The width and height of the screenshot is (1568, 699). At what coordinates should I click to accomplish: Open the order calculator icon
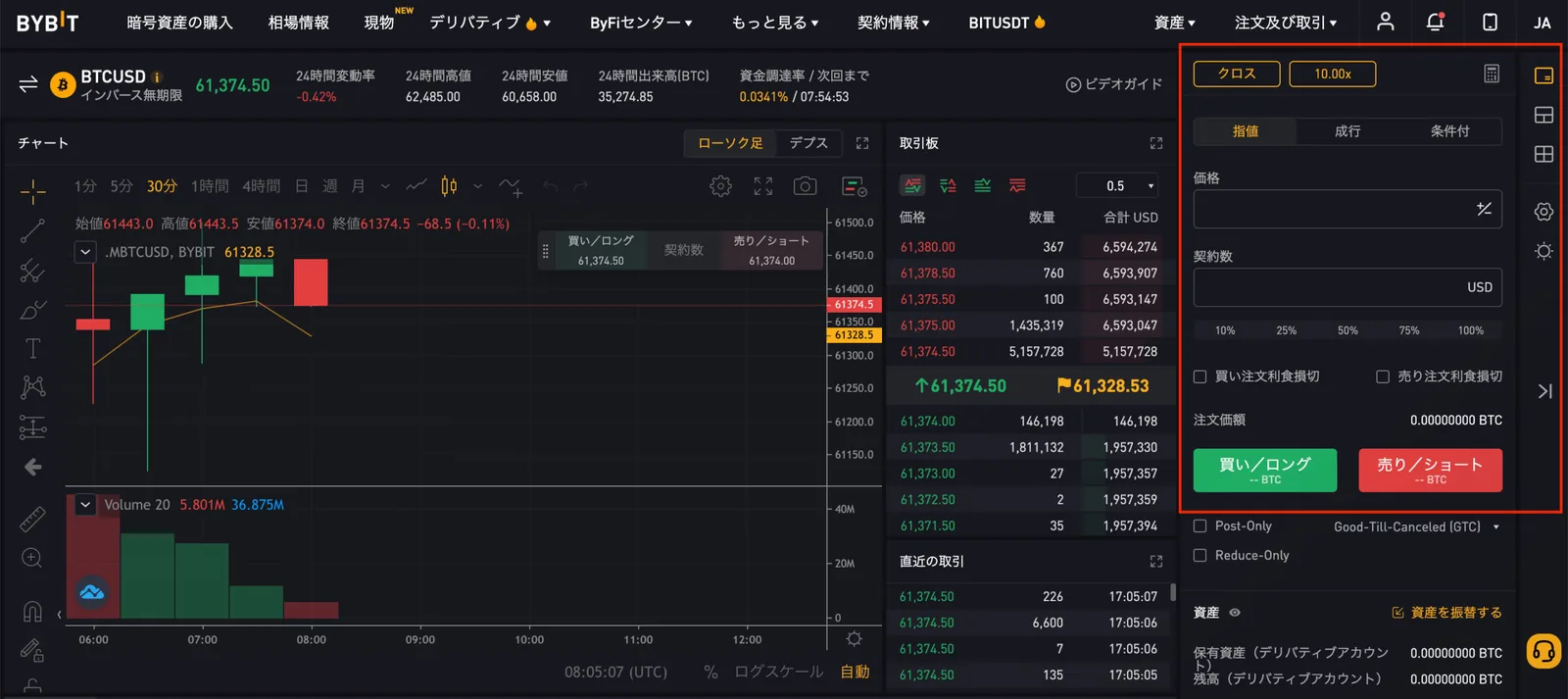pos(1492,74)
